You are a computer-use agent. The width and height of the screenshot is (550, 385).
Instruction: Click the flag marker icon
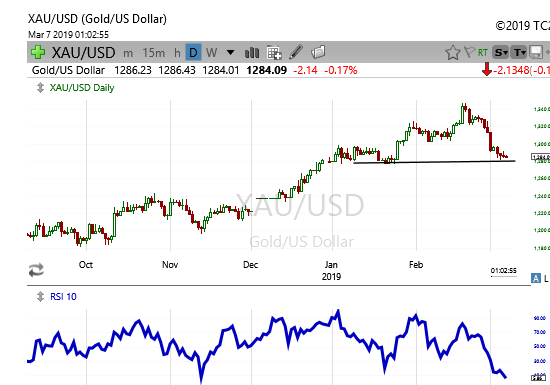(x=470, y=52)
